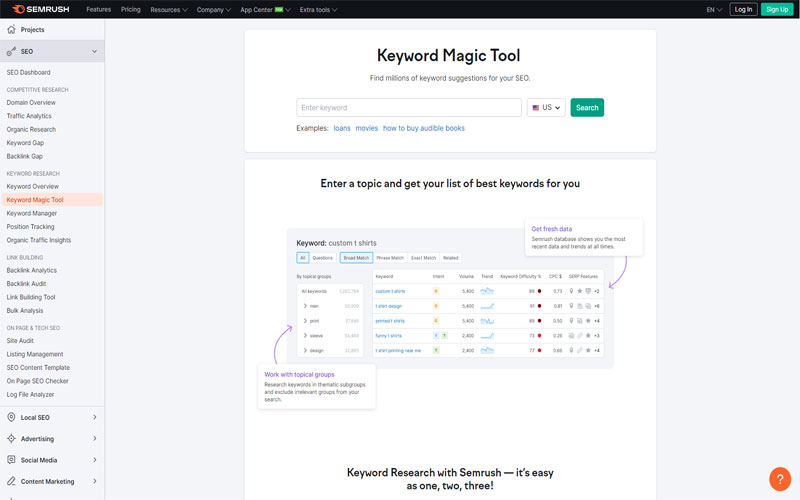Screen dimensions: 800x500
Task: Click the Content Marketing pencil icon
Action: (11, 481)
